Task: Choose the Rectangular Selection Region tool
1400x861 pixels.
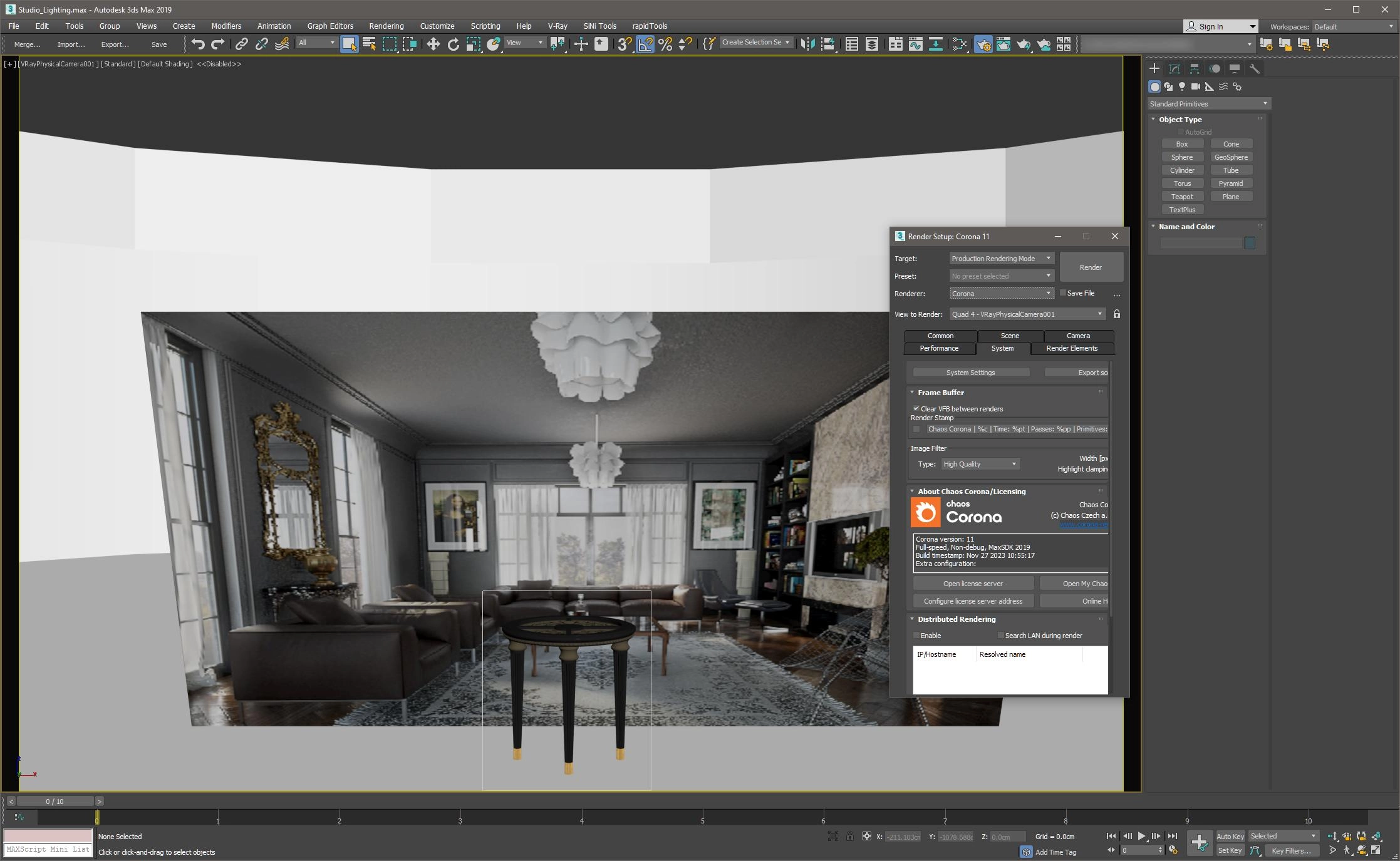Action: pyautogui.click(x=390, y=44)
